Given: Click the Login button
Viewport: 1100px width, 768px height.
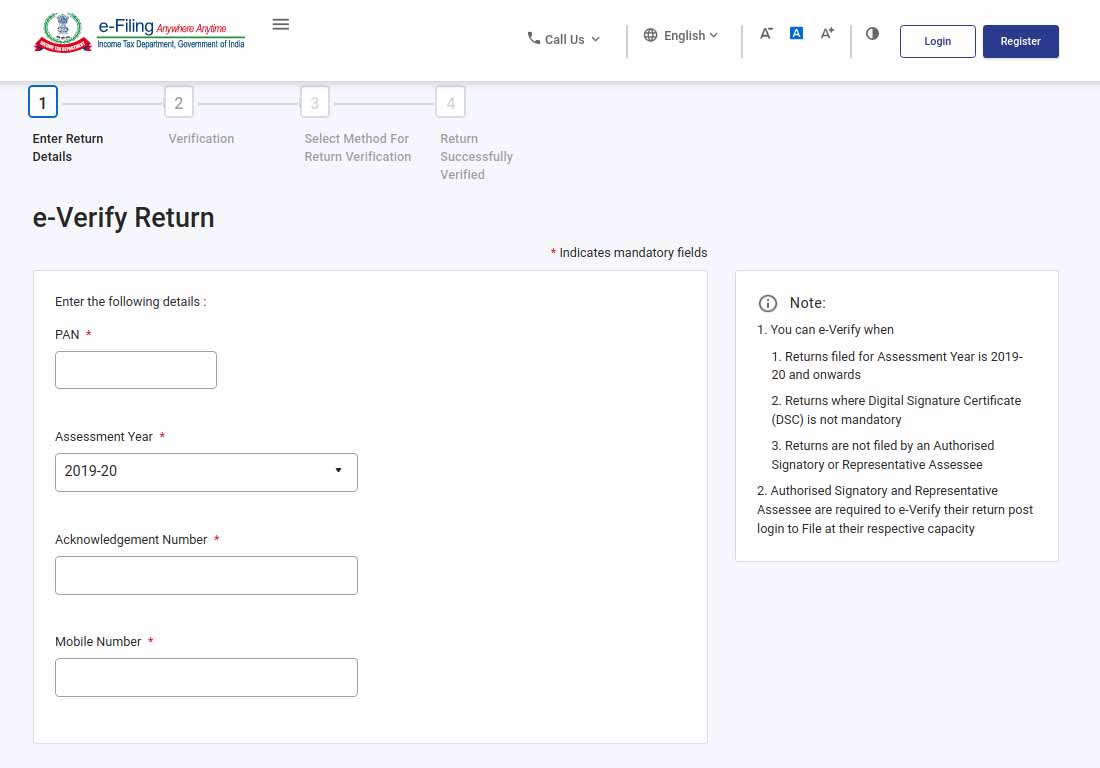Looking at the screenshot, I should 937,41.
